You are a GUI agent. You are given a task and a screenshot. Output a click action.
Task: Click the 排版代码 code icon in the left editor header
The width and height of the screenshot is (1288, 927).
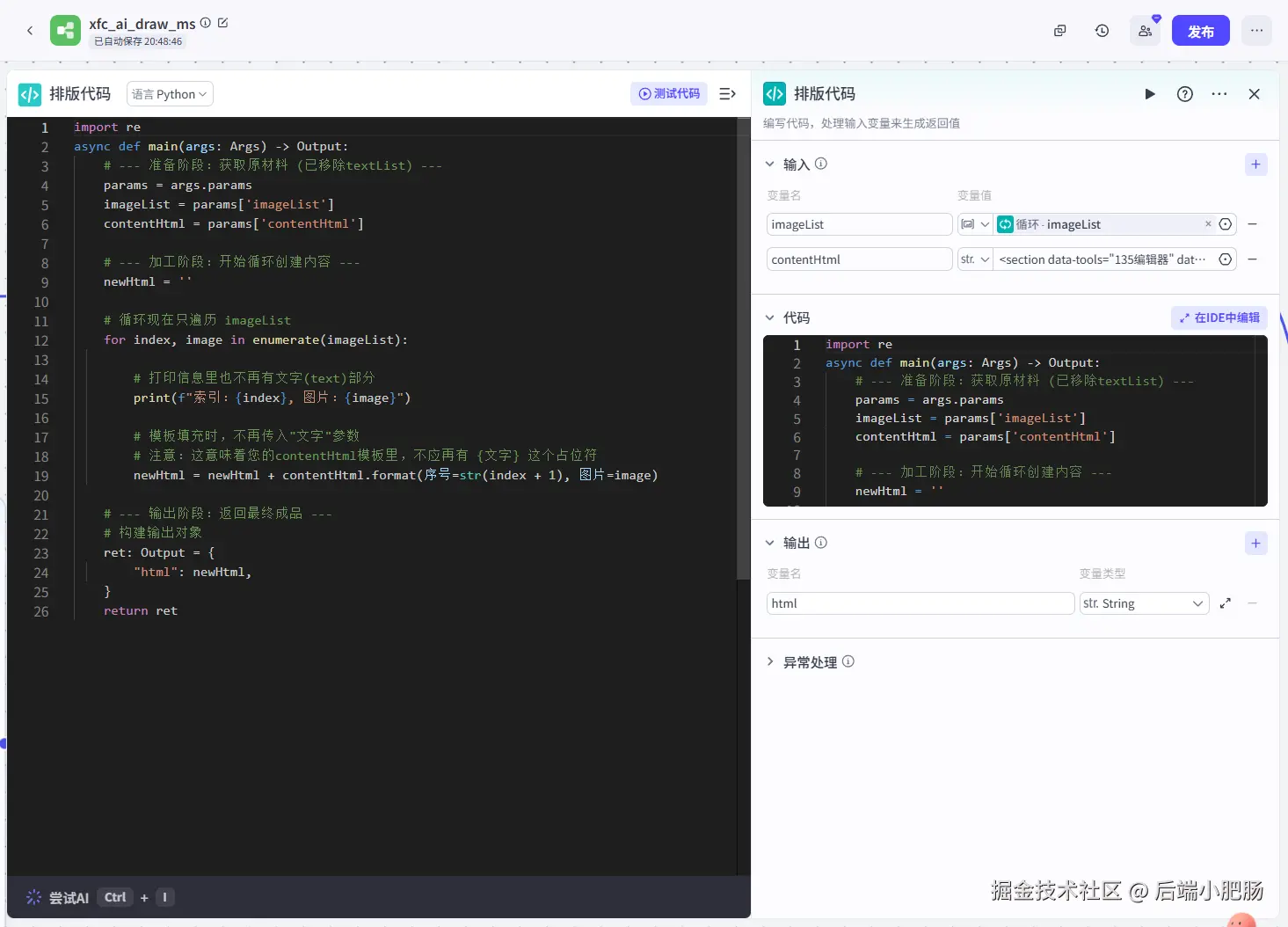[30, 94]
